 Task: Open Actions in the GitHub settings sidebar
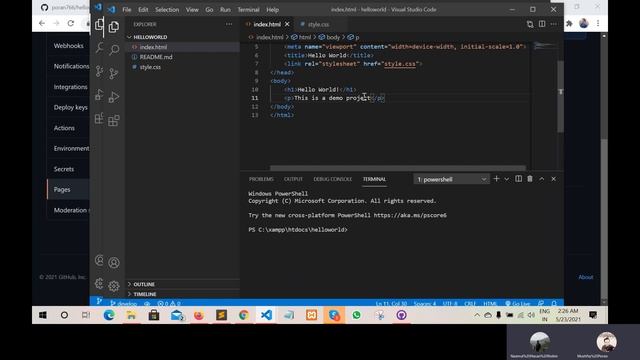(x=64, y=128)
